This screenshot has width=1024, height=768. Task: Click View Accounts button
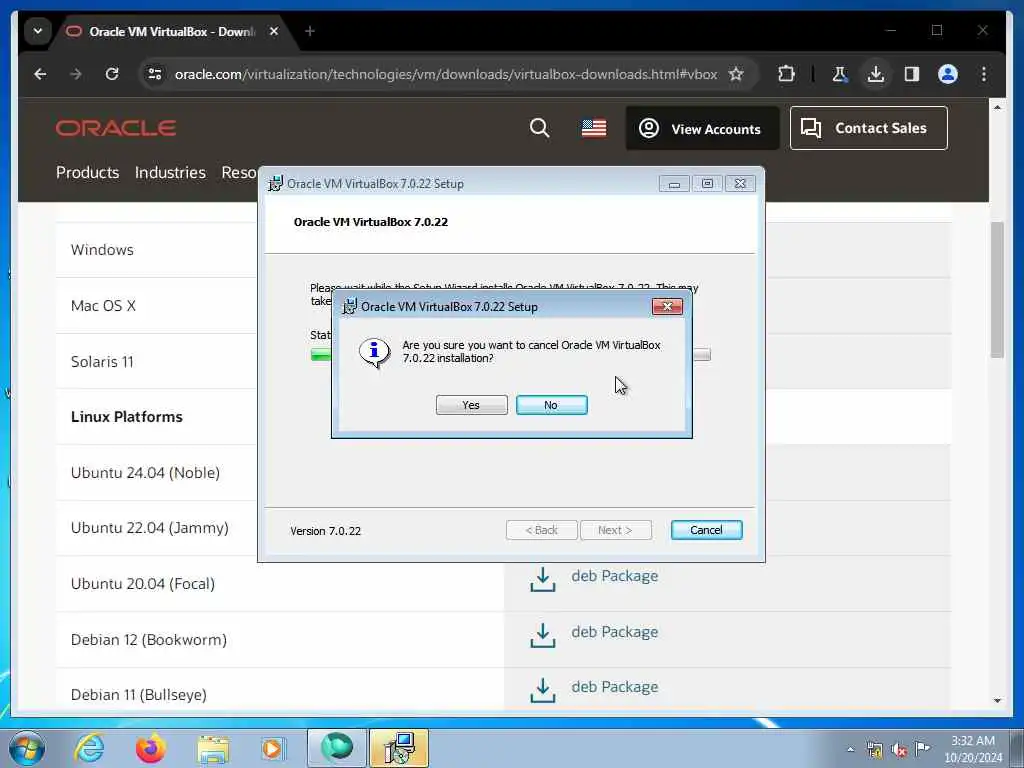pos(702,128)
